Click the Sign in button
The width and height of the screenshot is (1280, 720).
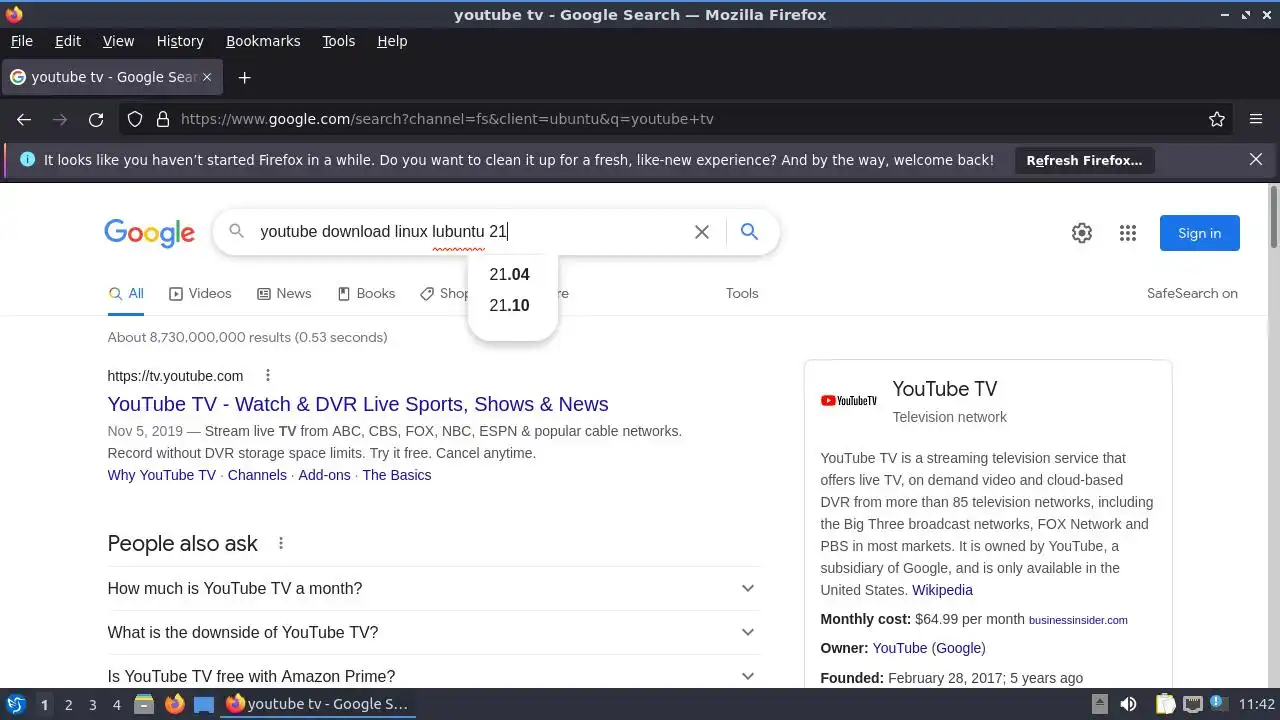[1199, 233]
